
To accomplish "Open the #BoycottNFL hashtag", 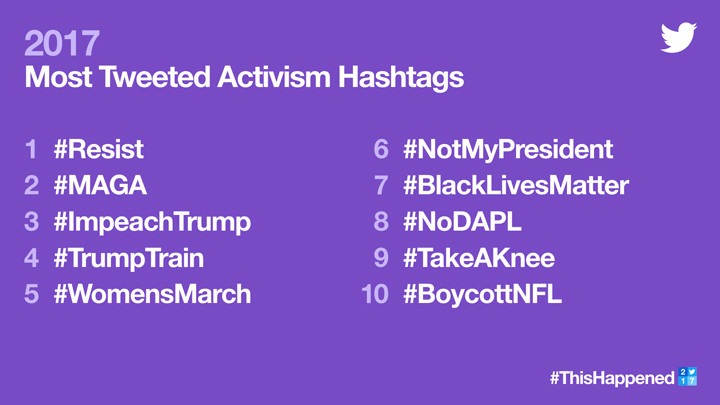I will pyautogui.click(x=482, y=294).
